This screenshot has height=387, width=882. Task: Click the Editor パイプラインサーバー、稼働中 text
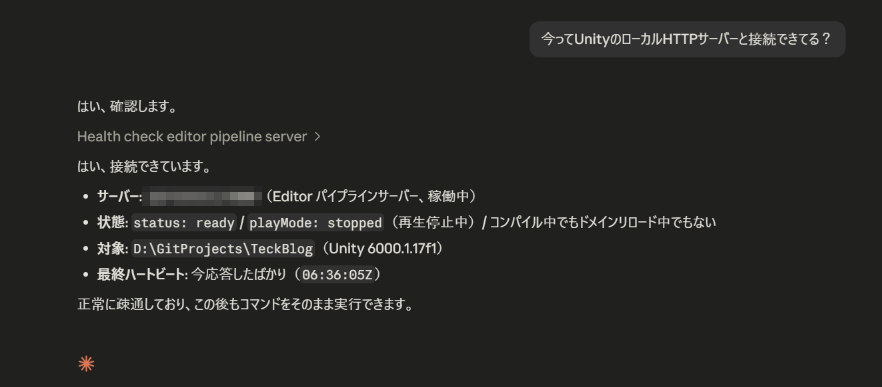click(x=370, y=196)
